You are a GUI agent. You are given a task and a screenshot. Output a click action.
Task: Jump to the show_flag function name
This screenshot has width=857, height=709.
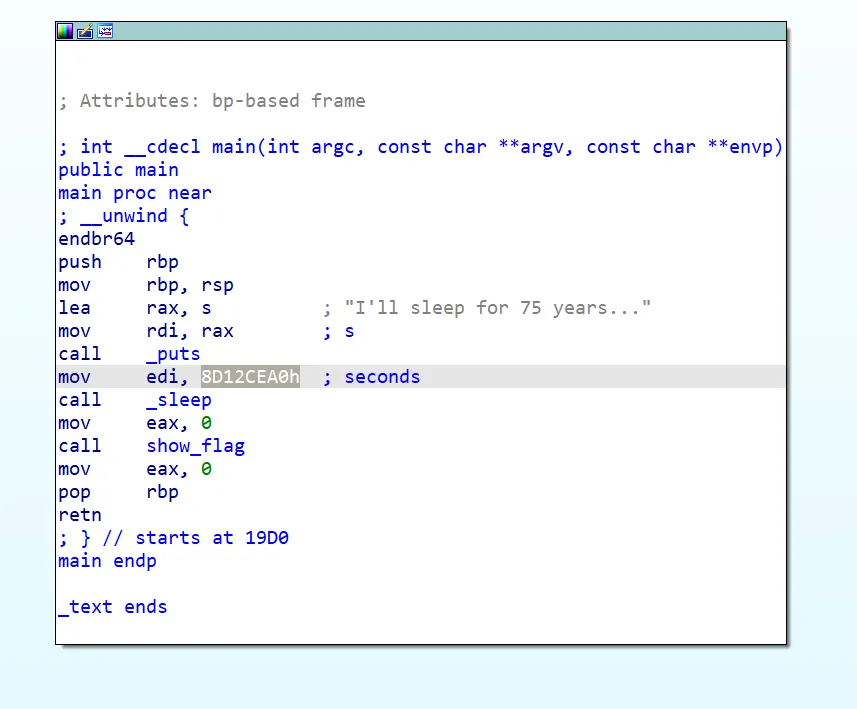pos(195,446)
